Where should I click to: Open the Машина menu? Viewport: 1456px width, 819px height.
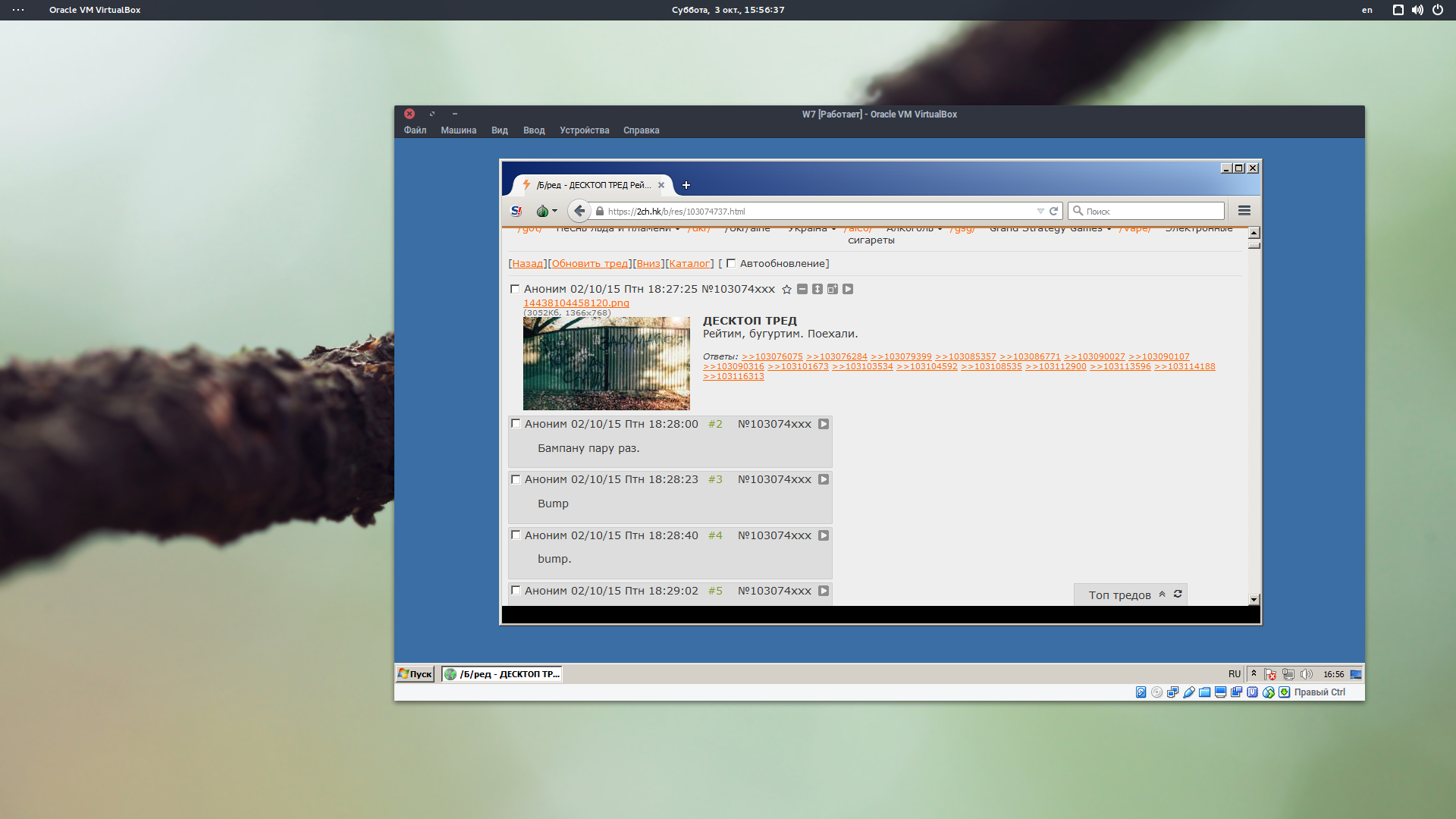click(458, 130)
